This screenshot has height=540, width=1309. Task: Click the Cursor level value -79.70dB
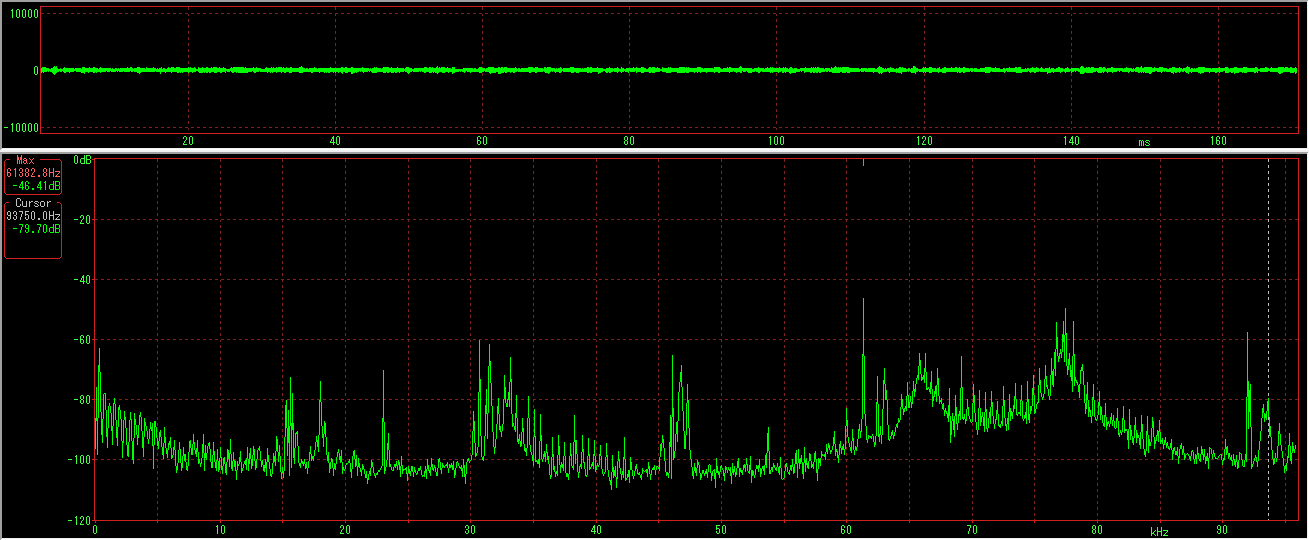pyautogui.click(x=36, y=229)
